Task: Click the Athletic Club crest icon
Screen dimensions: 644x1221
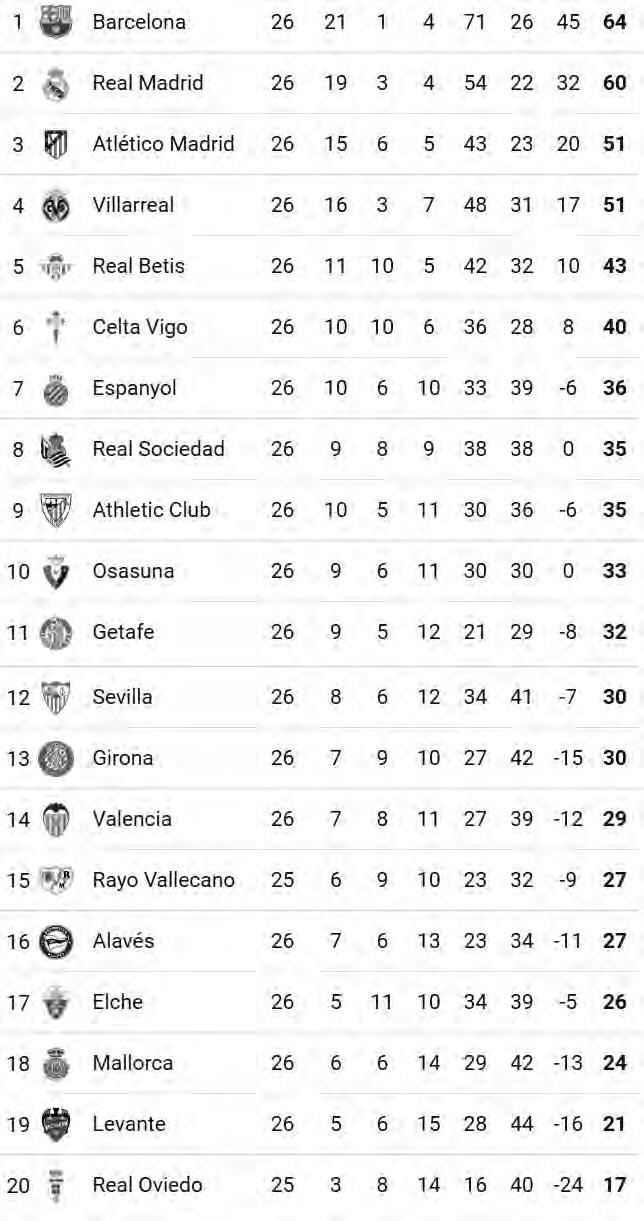Action: [56, 510]
